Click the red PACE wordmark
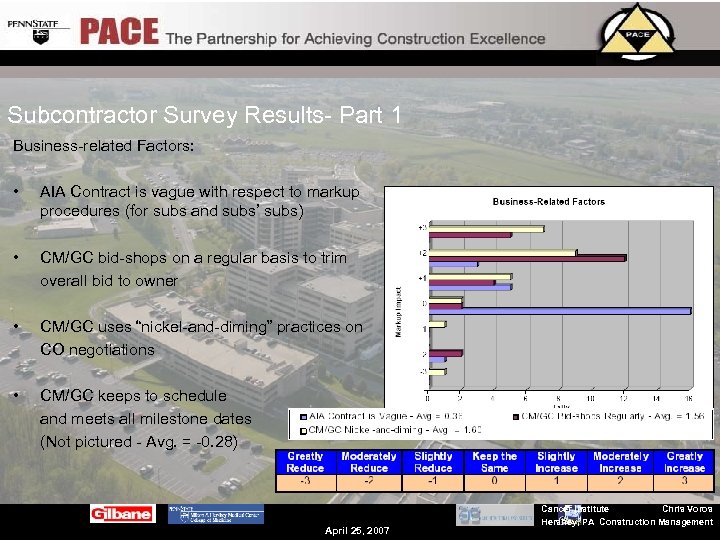 (x=119, y=32)
